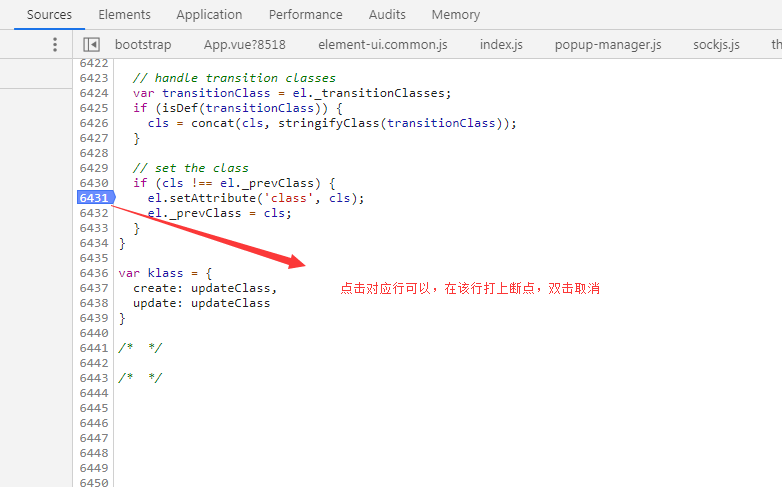Click the 'cls !== el._prevClass' condition
Viewport: 782px width, 487px height.
tap(238, 183)
